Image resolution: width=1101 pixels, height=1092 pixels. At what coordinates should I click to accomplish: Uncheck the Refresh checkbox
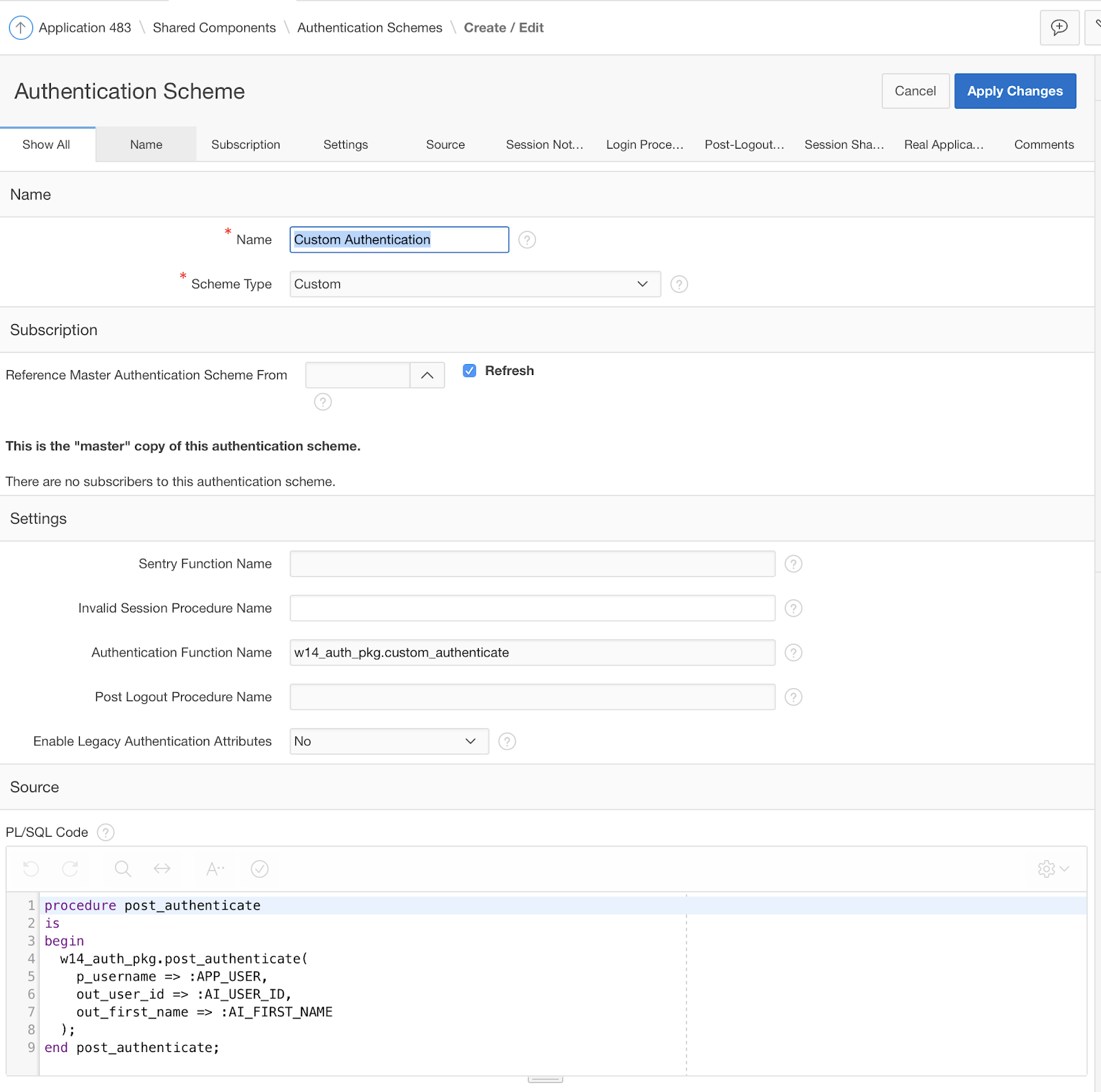(469, 370)
